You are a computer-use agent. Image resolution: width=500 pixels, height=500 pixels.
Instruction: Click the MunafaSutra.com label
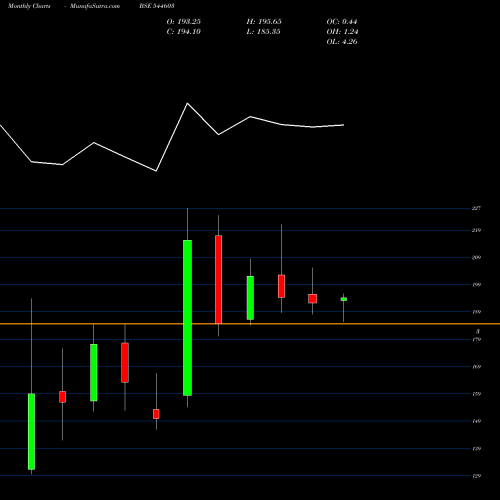(x=95, y=6)
